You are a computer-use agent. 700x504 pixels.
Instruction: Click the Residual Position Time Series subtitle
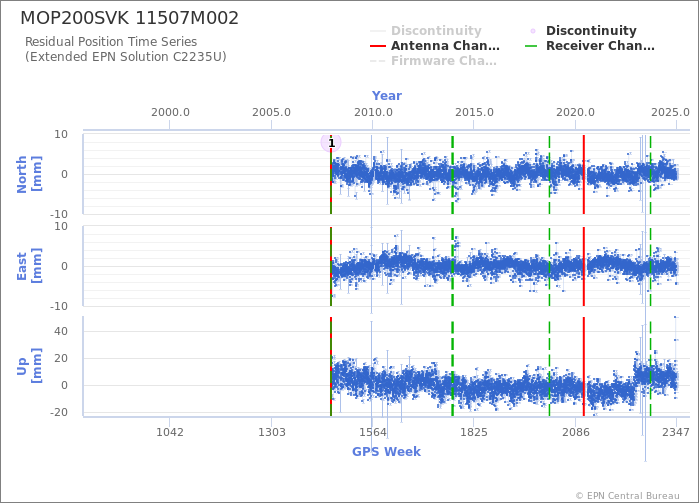click(x=111, y=42)
